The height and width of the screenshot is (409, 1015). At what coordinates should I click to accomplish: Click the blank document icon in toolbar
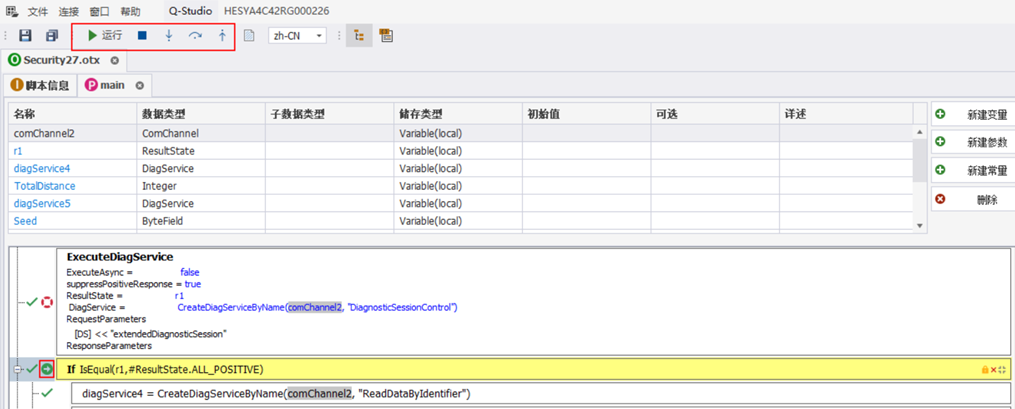click(250, 36)
